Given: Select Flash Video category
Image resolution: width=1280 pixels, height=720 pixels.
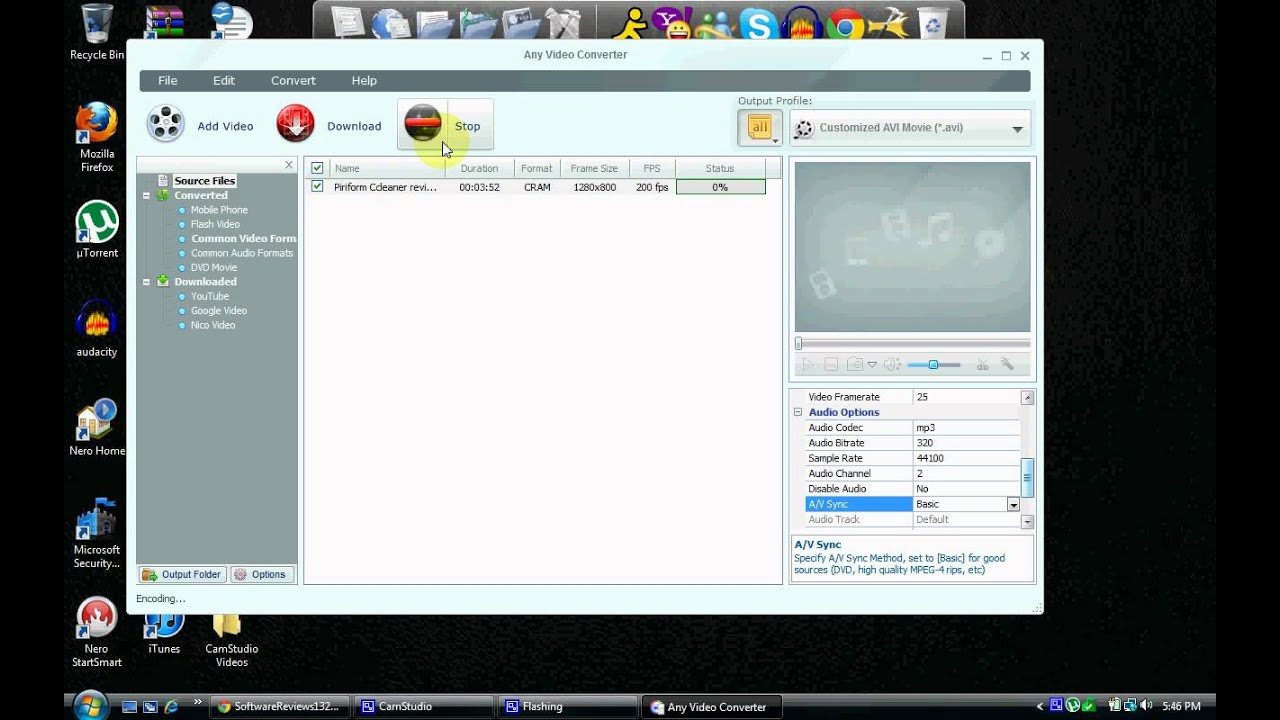Looking at the screenshot, I should click(215, 225).
